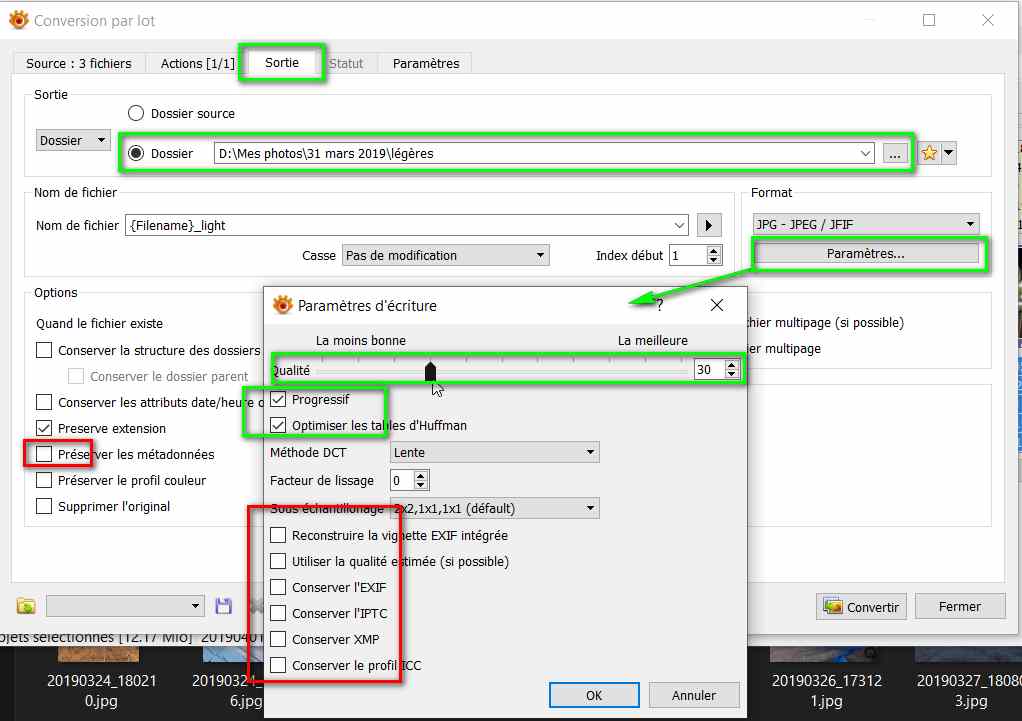This screenshot has height=721, width=1022.
Task: Enable Utiliser la qualité estimée checkbox
Action: pyautogui.click(x=278, y=561)
